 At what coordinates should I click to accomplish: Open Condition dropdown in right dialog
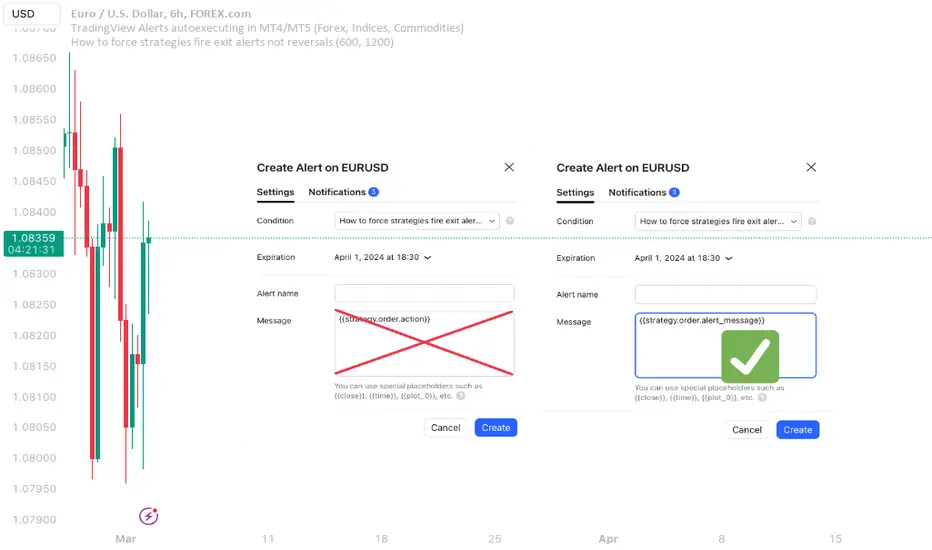718,221
